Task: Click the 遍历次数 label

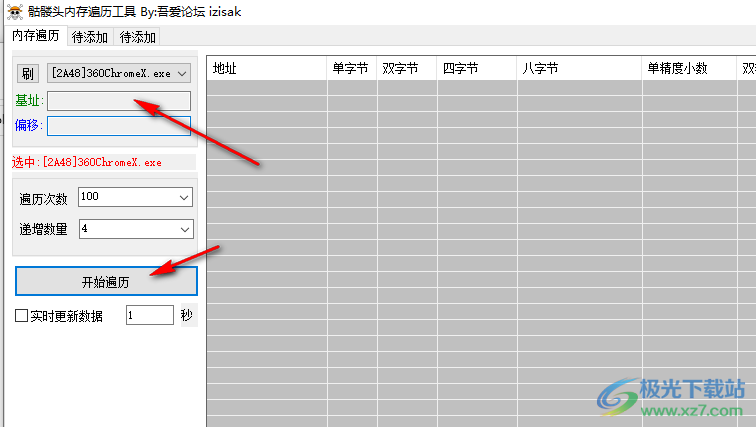Action: [x=43, y=199]
